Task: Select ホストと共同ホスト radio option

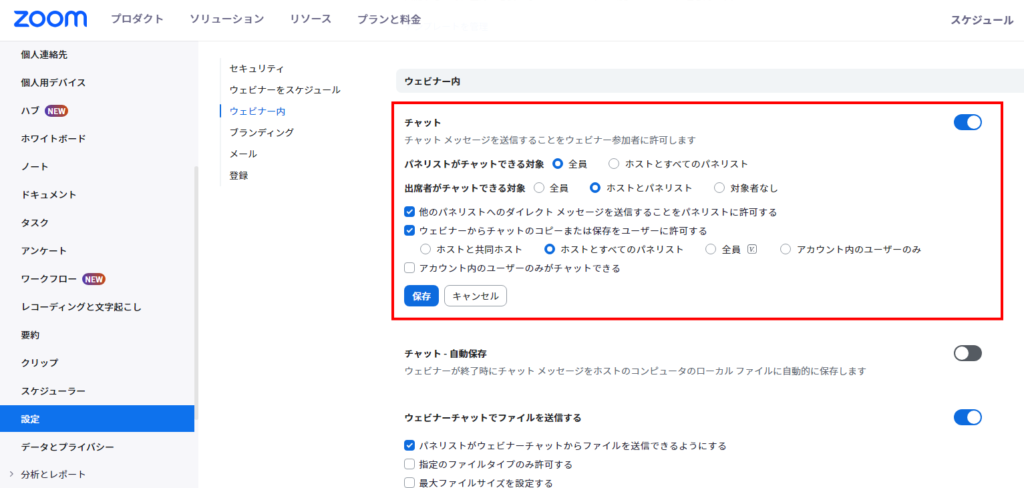Action: [x=427, y=249]
